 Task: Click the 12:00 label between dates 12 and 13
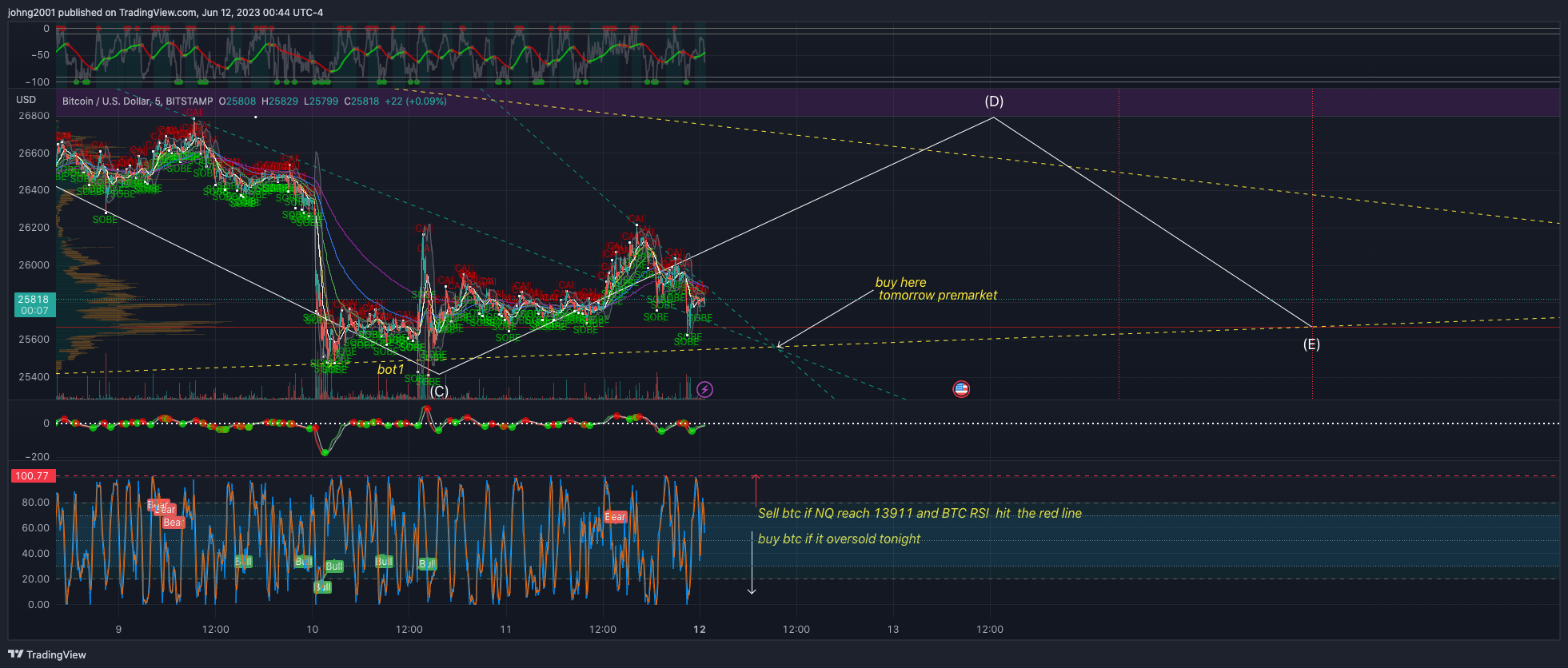click(796, 630)
